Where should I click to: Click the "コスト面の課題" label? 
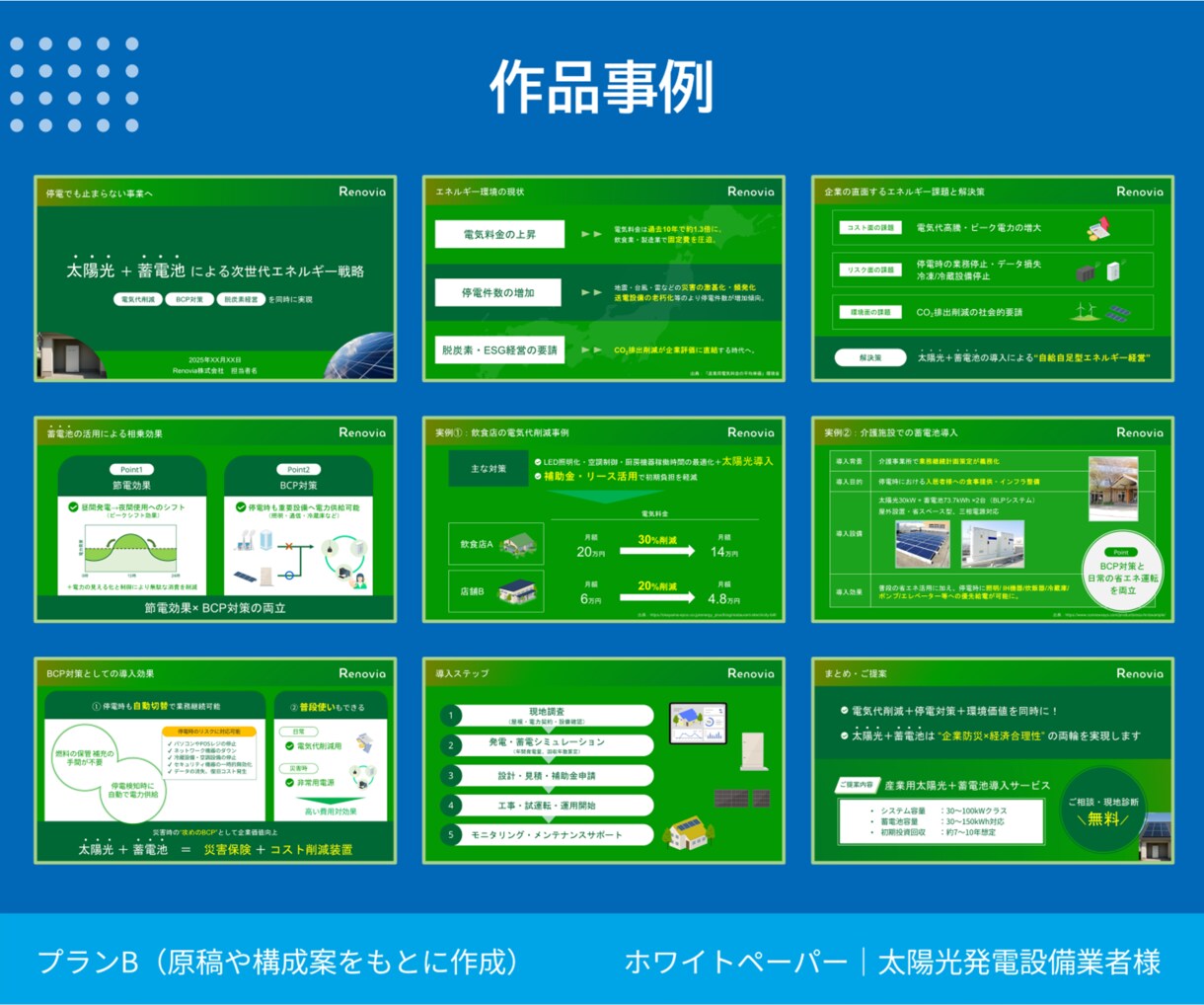click(870, 228)
